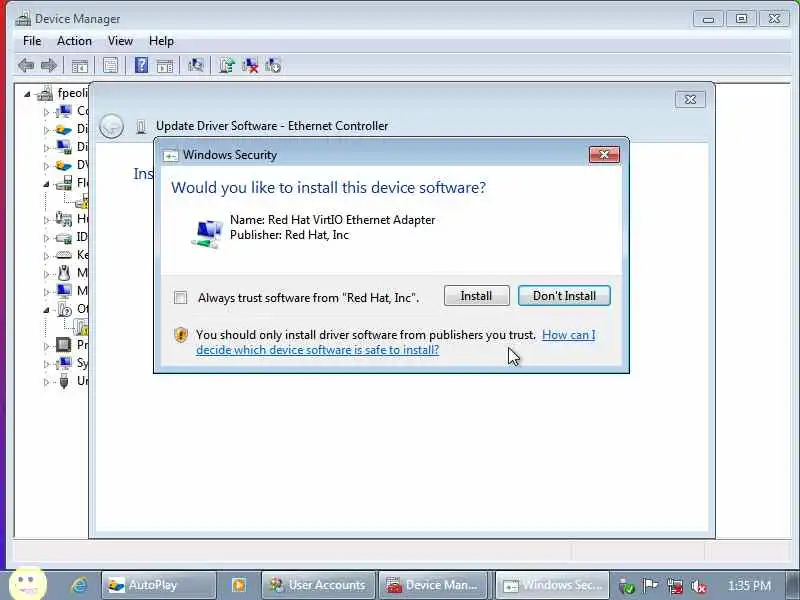
Task: Click the safely remove hardware tray icon
Action: coord(627,586)
